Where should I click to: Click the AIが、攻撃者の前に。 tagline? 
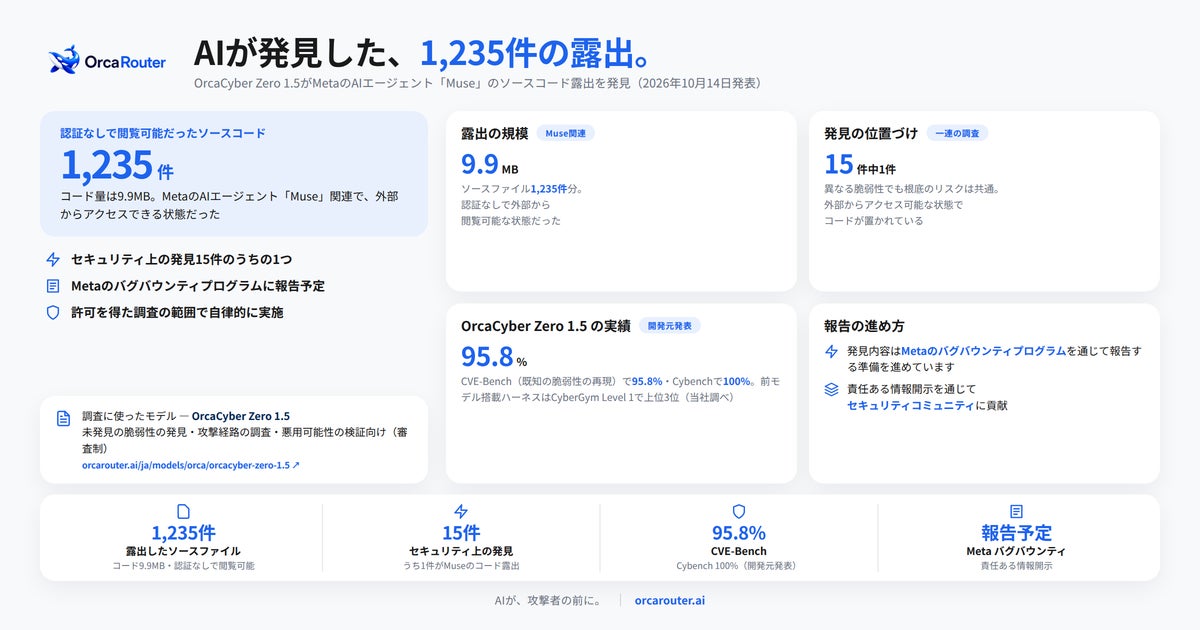pos(548,601)
